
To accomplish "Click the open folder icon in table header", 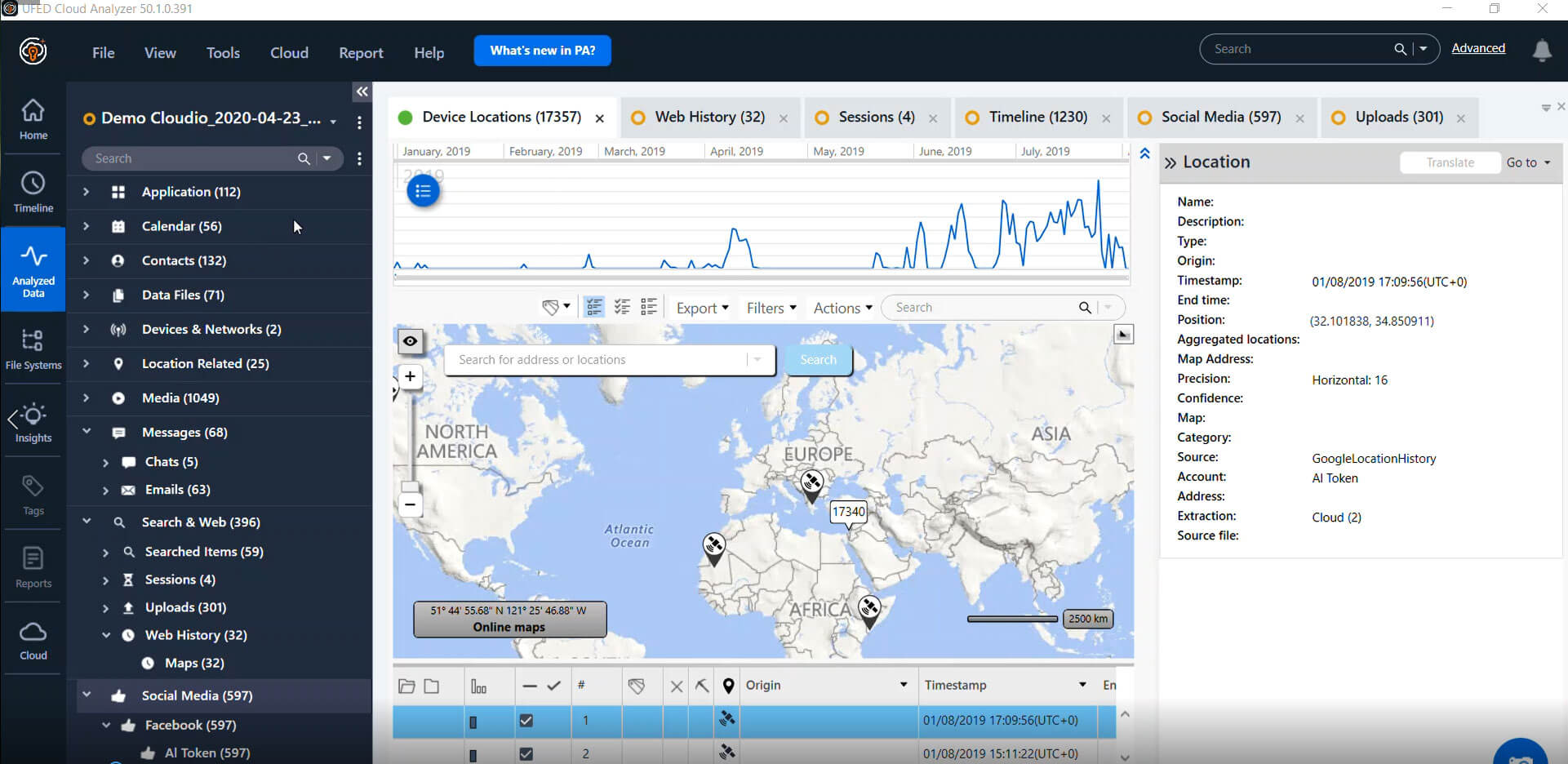I will [406, 686].
